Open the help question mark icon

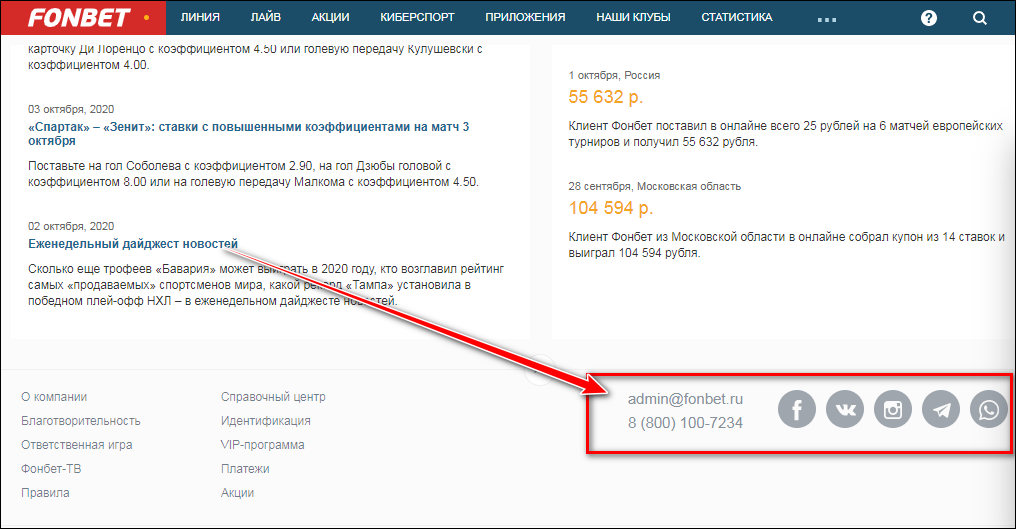click(x=929, y=18)
